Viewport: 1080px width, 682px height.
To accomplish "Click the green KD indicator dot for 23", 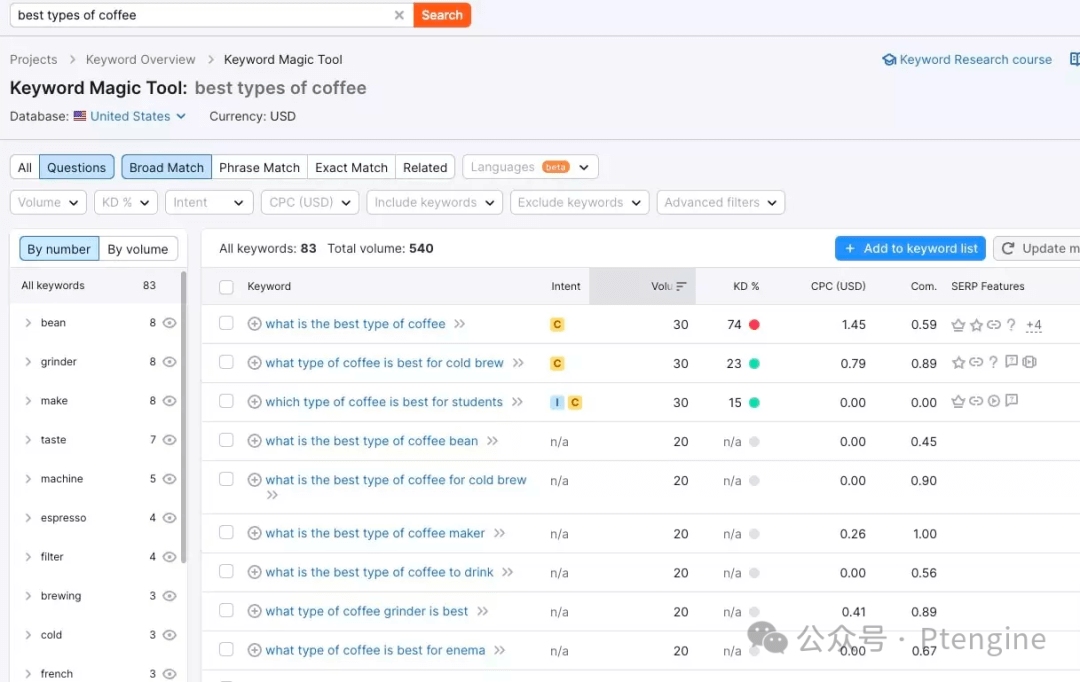I will click(x=754, y=364).
